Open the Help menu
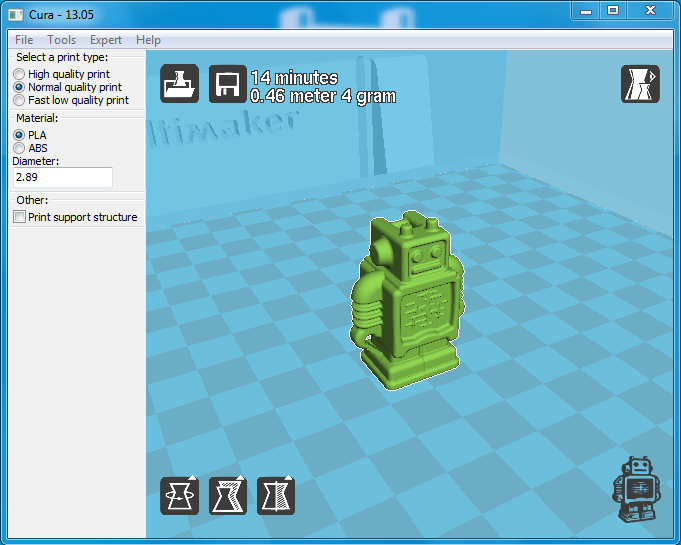681x545 pixels. coord(148,40)
